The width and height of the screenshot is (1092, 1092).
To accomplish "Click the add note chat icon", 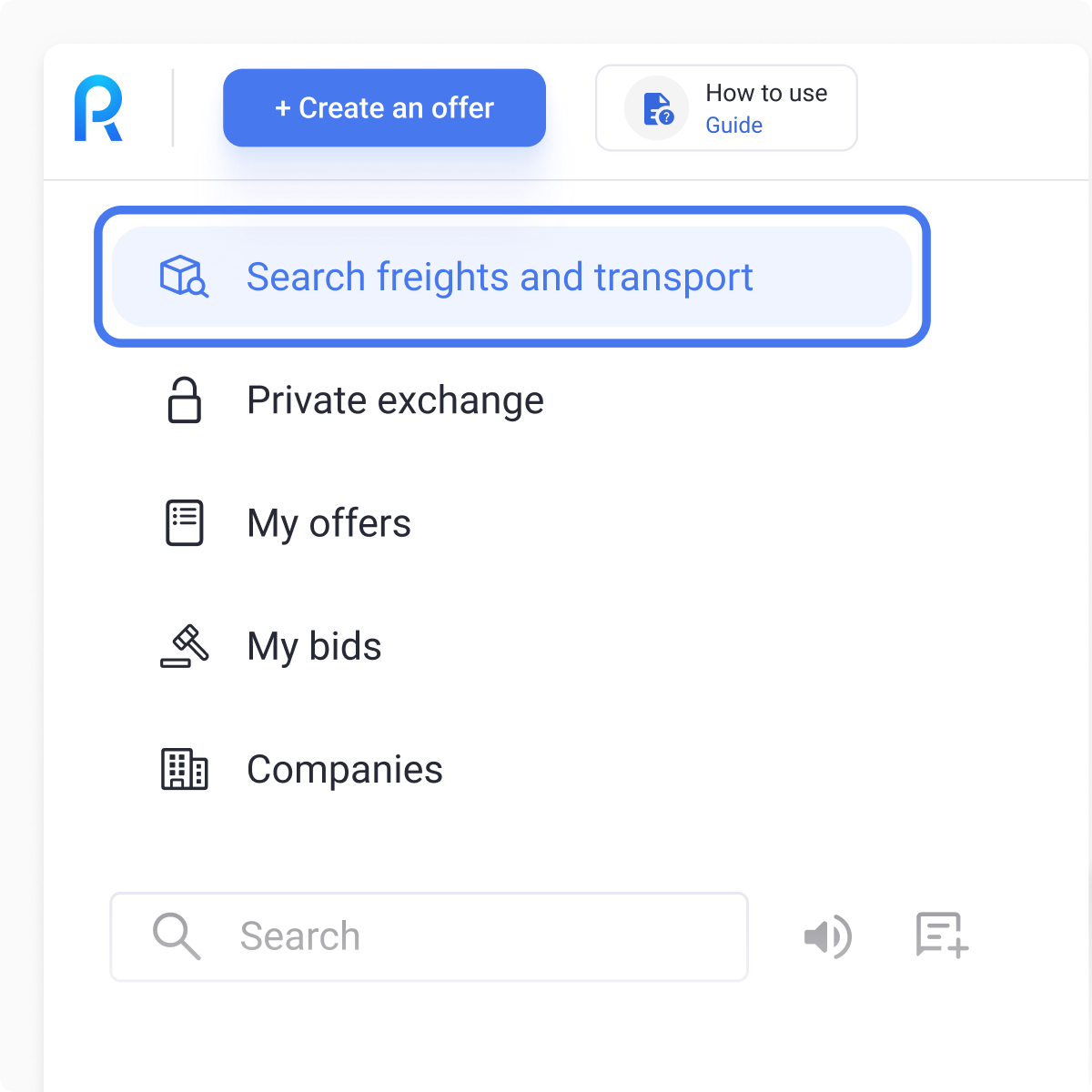I will pos(942,935).
